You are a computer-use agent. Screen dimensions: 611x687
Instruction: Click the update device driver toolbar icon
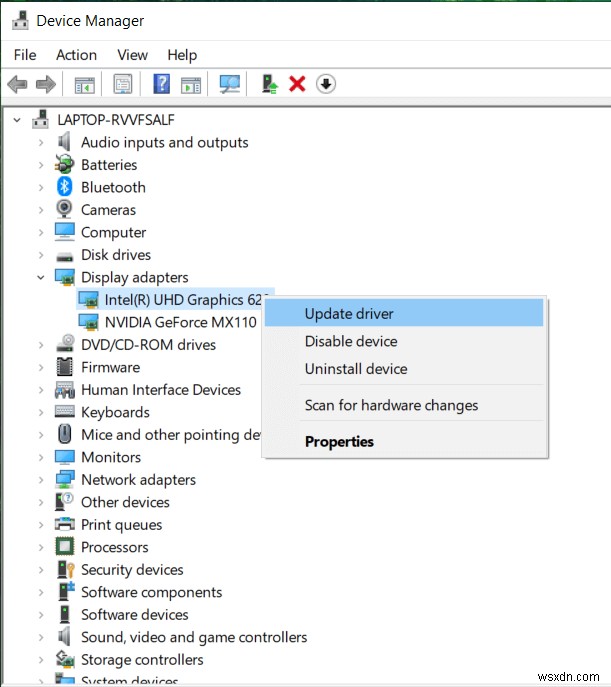(x=269, y=84)
